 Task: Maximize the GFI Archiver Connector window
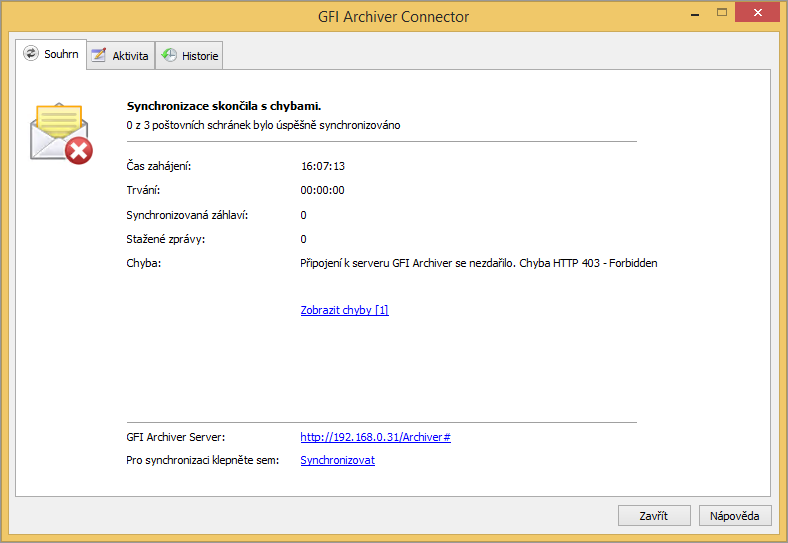pyautogui.click(x=722, y=13)
